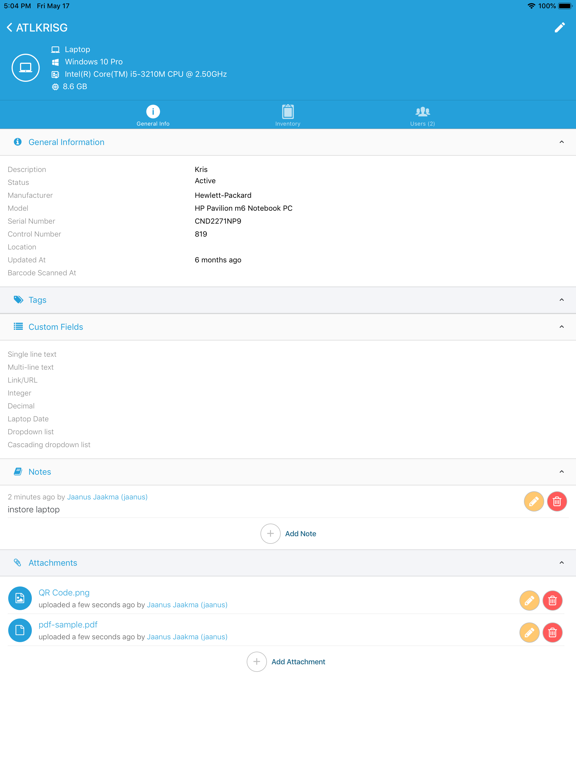
Task: Open note author Jaanus Jaakma link
Action: (107, 497)
